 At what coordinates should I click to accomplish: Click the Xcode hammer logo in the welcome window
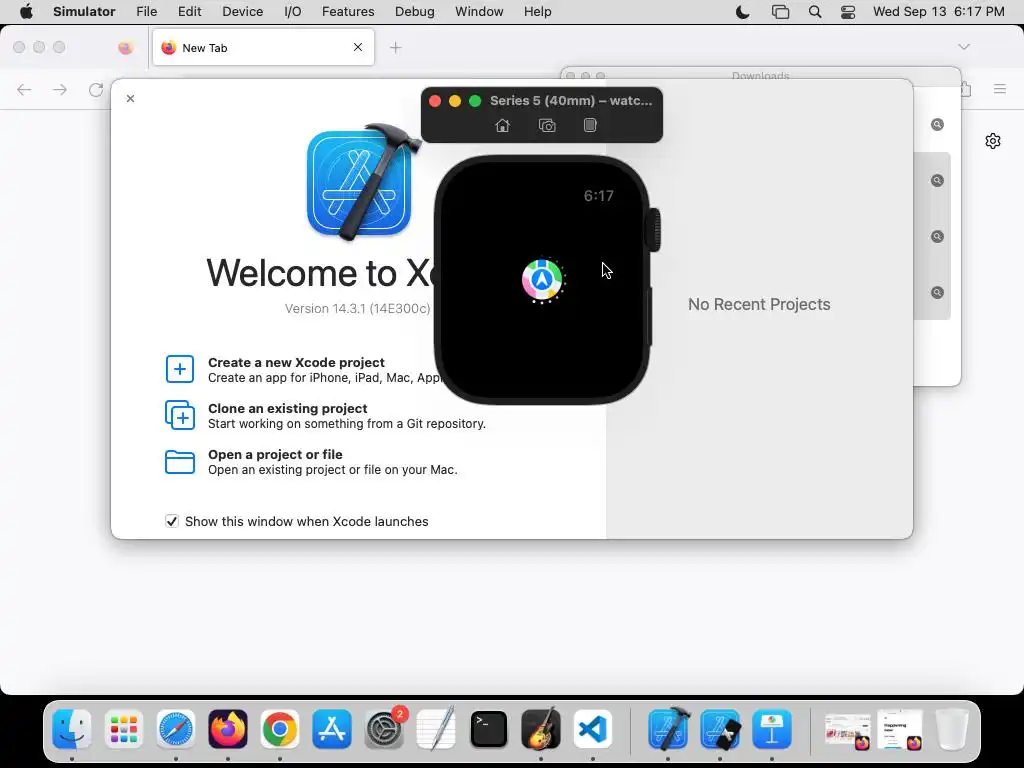362,182
